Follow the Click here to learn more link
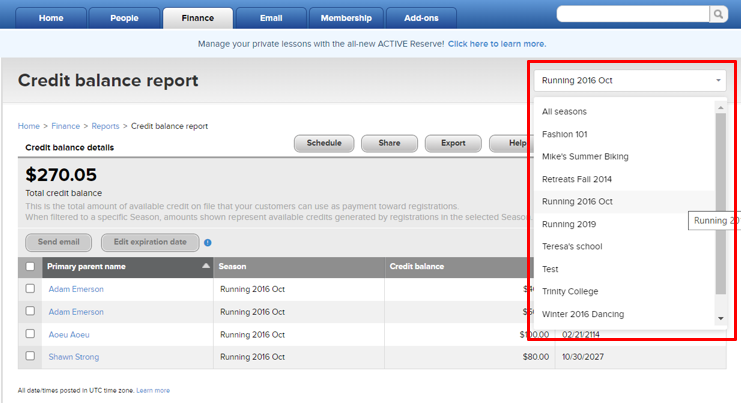 pos(496,44)
